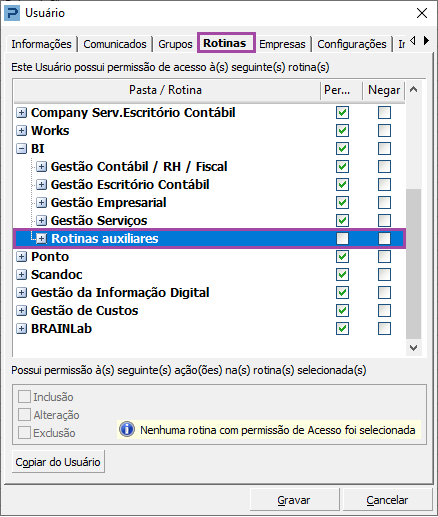Expand the BRAINLab folder
This screenshot has height=517, width=438.
(x=21, y=329)
